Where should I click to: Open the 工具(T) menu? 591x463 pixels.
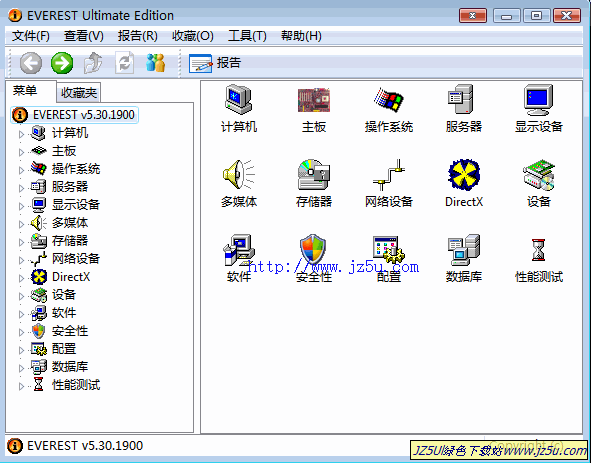247,36
